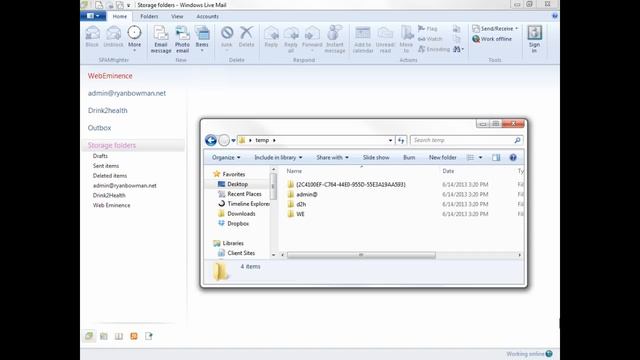This screenshot has width=640, height=360.
Task: Open the Folders ribbon tab
Action: 149,16
